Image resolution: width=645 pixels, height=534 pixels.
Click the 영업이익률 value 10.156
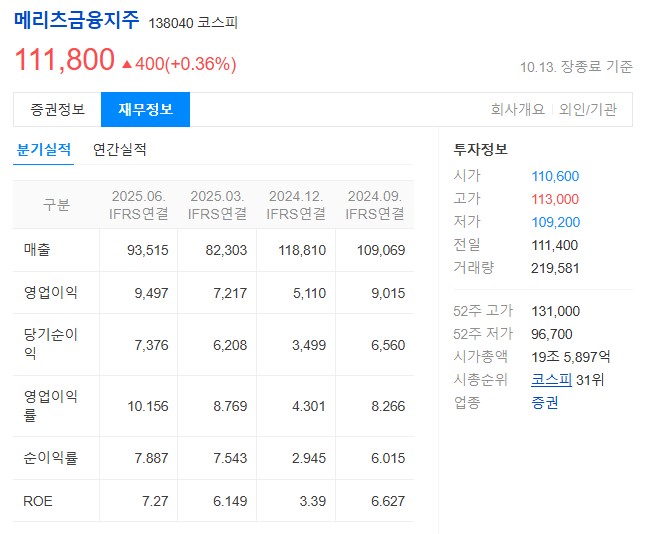tap(148, 406)
